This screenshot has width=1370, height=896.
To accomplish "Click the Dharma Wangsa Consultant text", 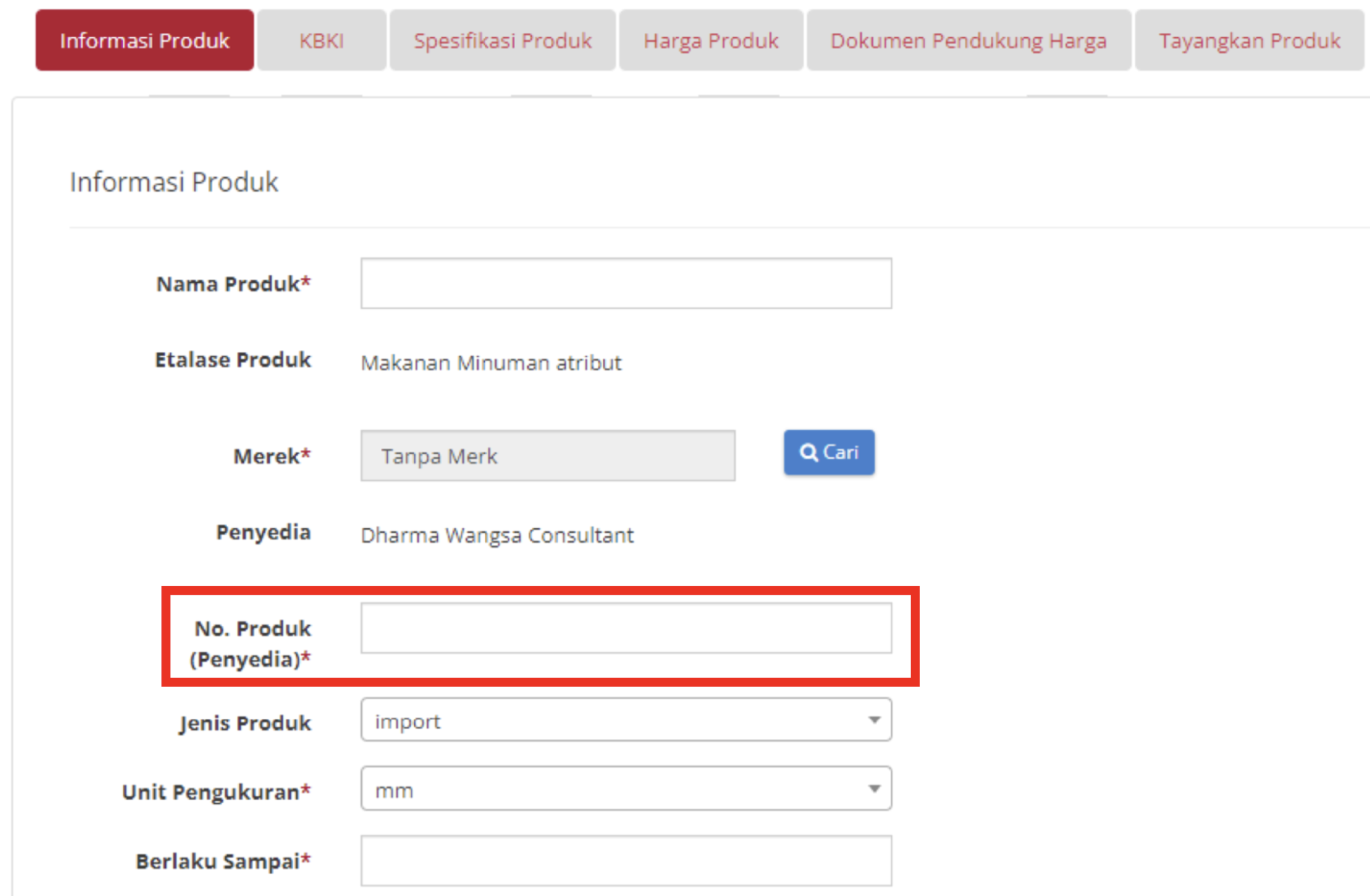I will point(497,535).
